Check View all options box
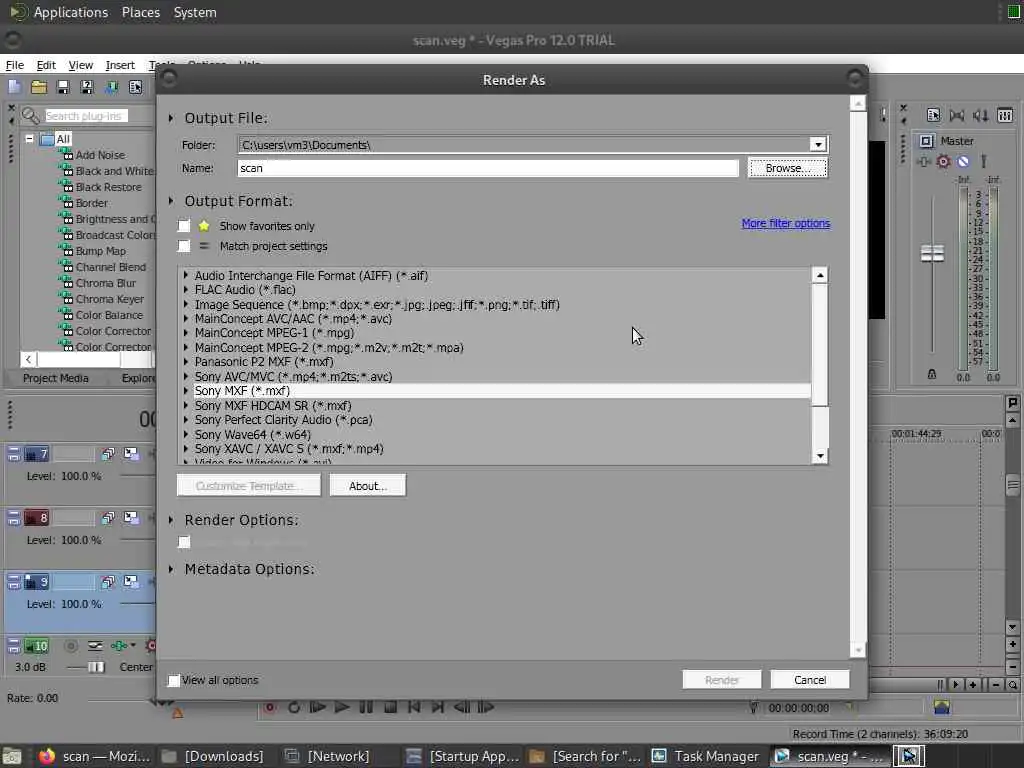This screenshot has height=768, width=1024. (x=174, y=680)
